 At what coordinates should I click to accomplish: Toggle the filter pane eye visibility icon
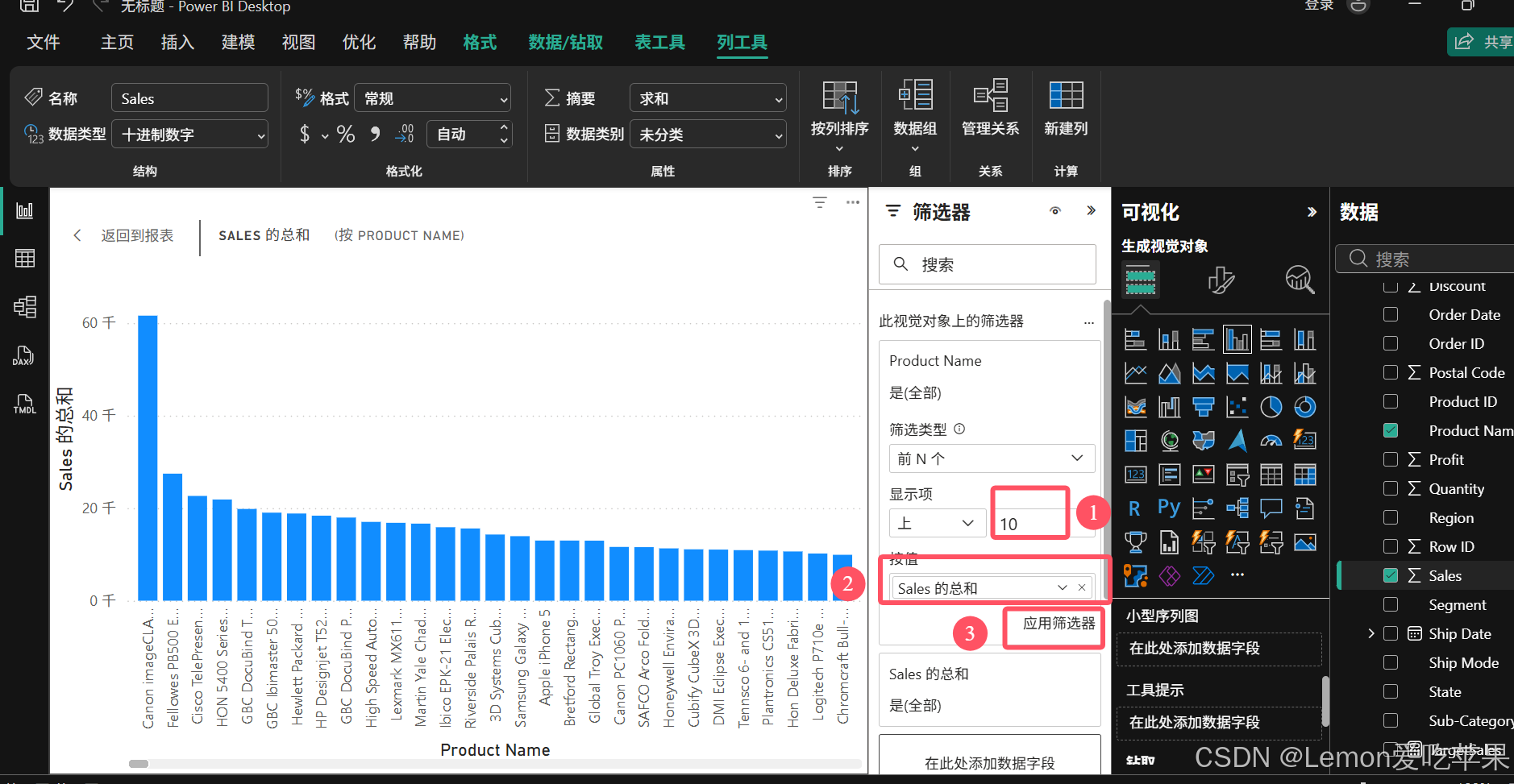point(1055,211)
